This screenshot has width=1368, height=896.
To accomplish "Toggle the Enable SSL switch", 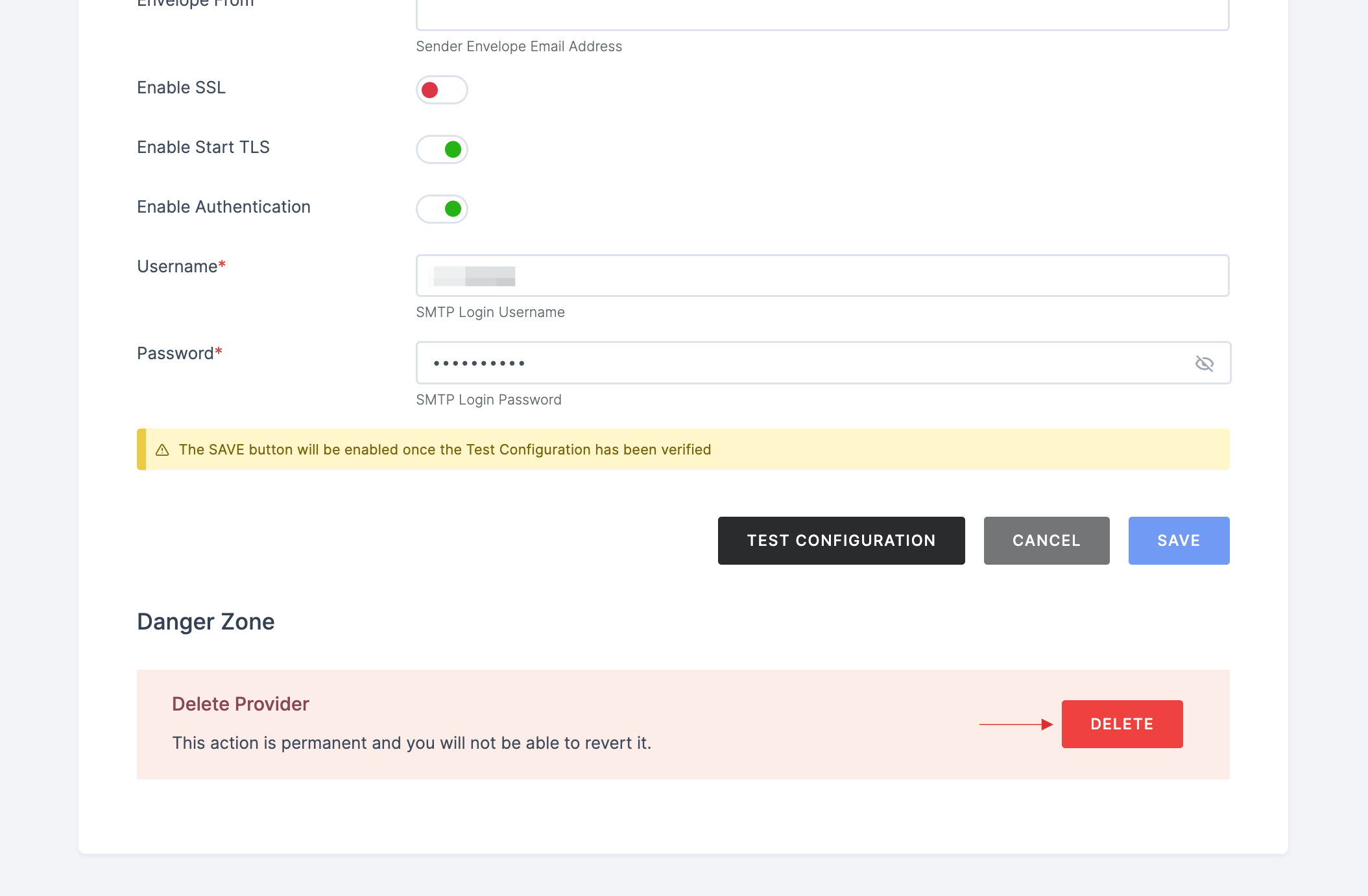I will [x=442, y=89].
